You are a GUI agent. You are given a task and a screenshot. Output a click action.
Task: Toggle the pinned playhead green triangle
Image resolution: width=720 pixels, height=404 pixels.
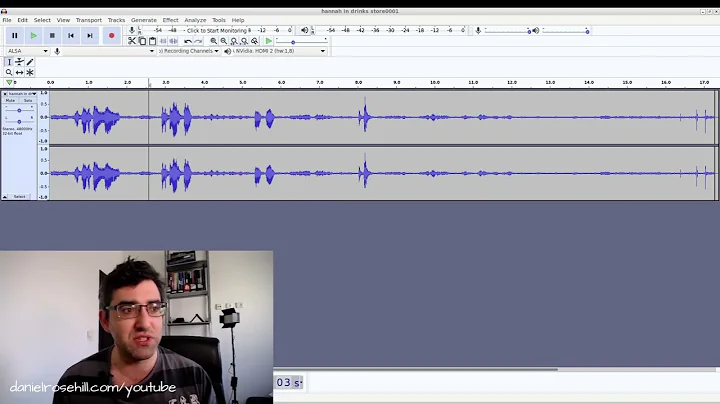pos(9,83)
